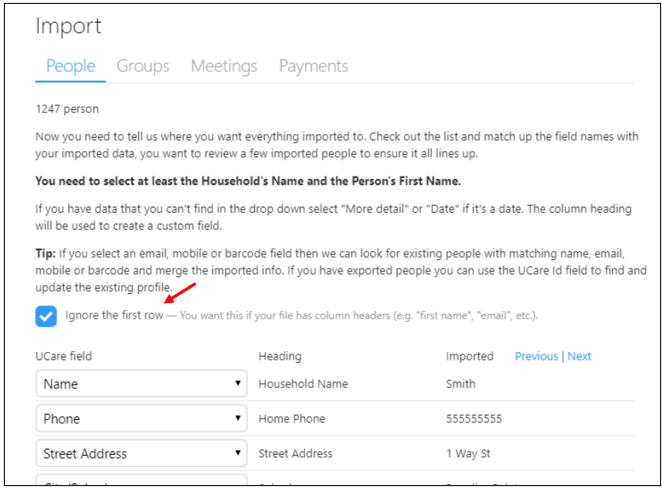Viewport: 662px width, 489px height.
Task: Click the 'Heading' column label
Action: (280, 356)
